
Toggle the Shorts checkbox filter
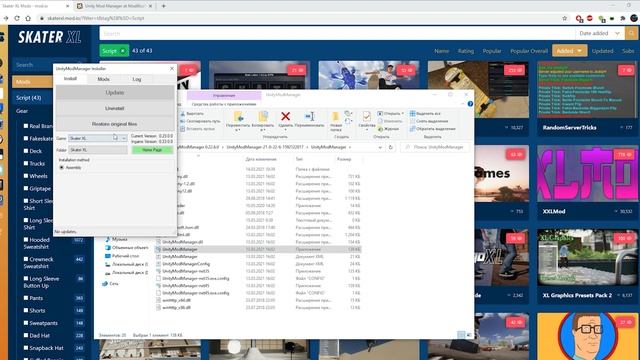(26, 310)
